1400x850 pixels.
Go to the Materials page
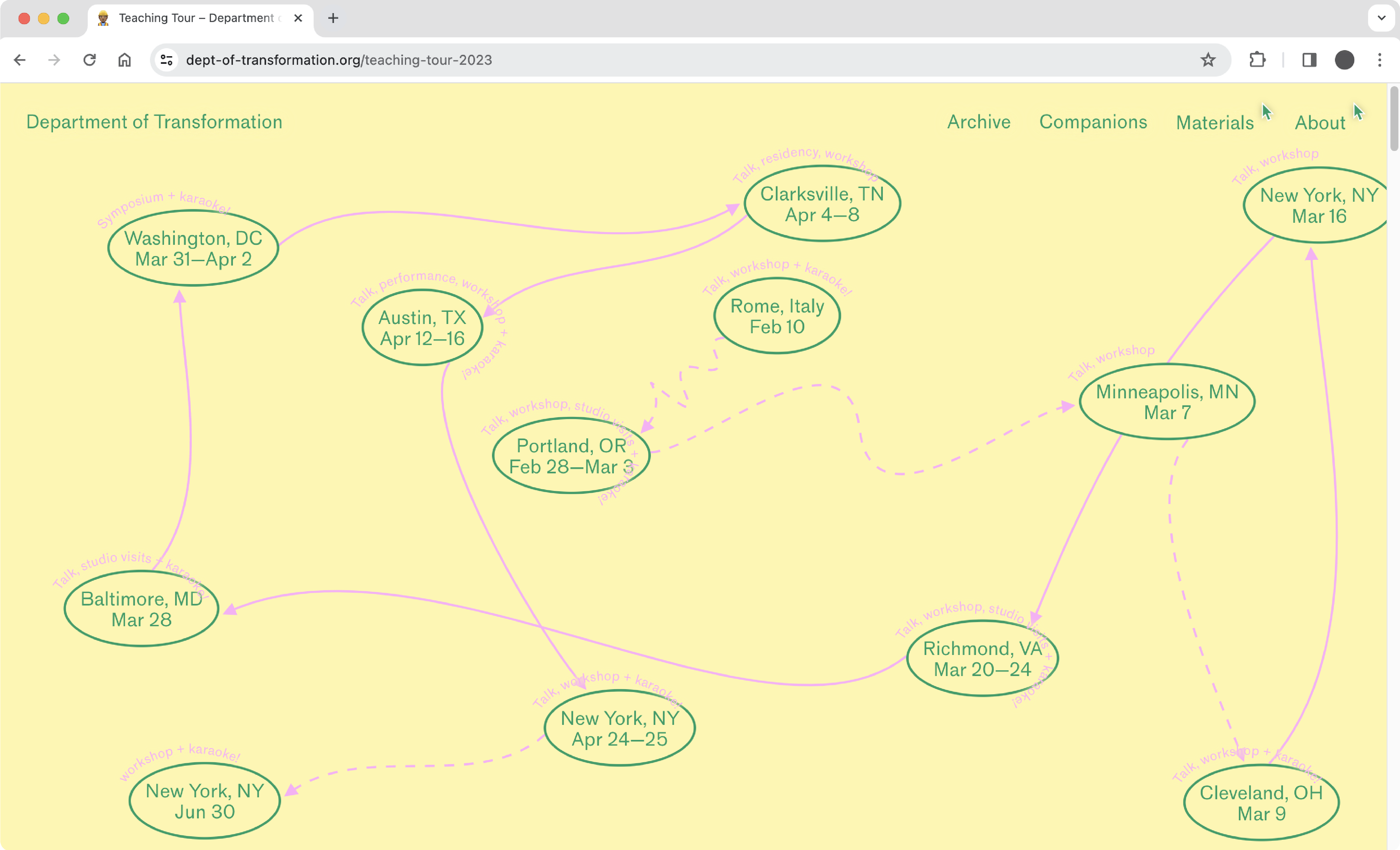(x=1214, y=123)
